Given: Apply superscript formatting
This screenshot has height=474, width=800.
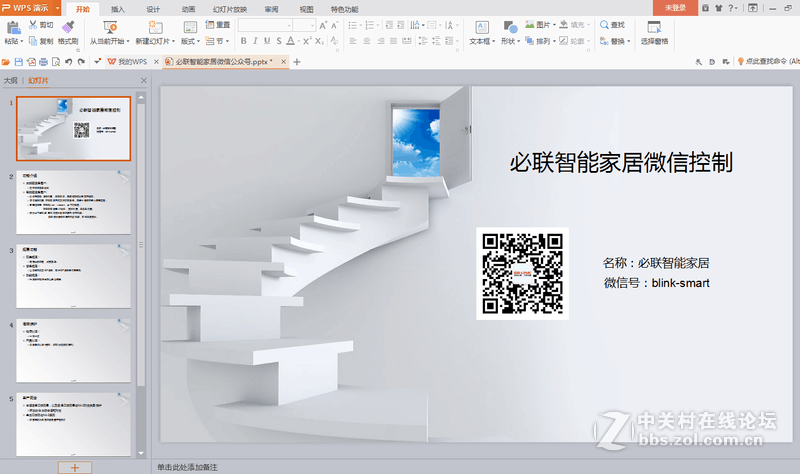Looking at the screenshot, I should pyautogui.click(x=307, y=41).
